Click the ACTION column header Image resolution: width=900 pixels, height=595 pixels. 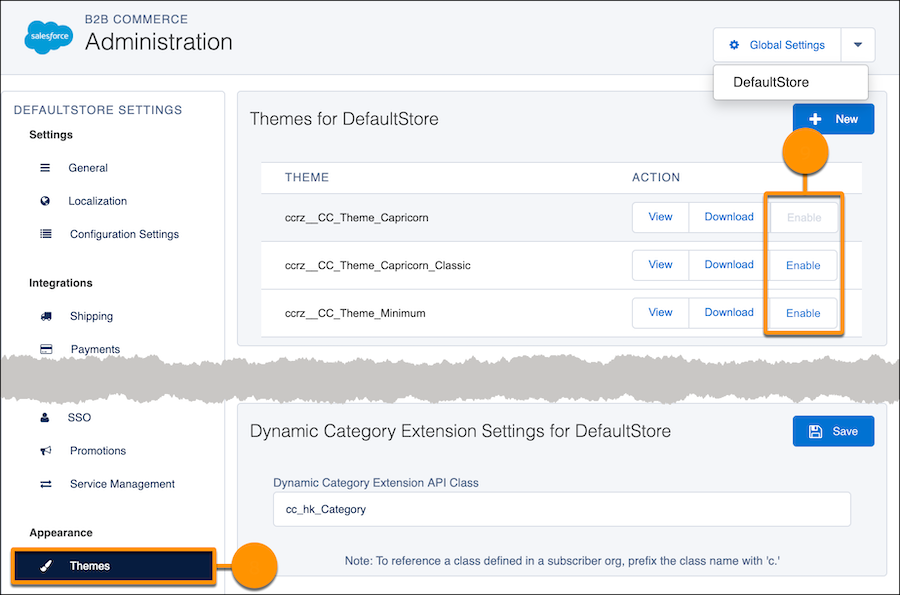[656, 177]
